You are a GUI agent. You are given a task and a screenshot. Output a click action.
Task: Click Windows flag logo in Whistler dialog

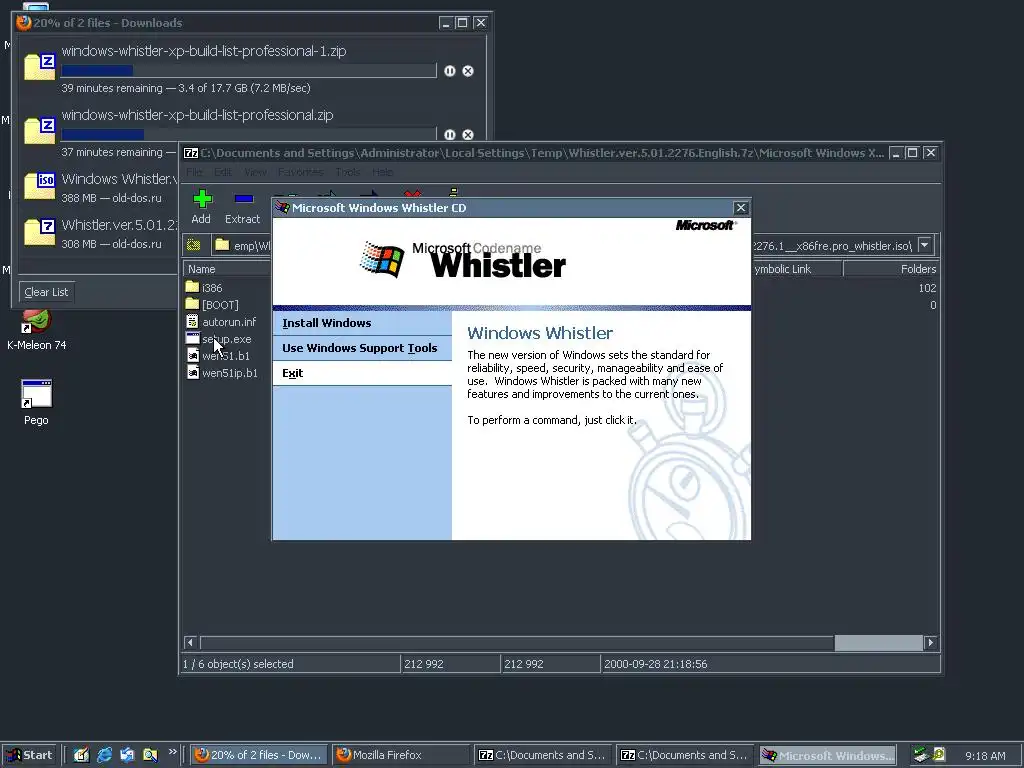coord(382,259)
